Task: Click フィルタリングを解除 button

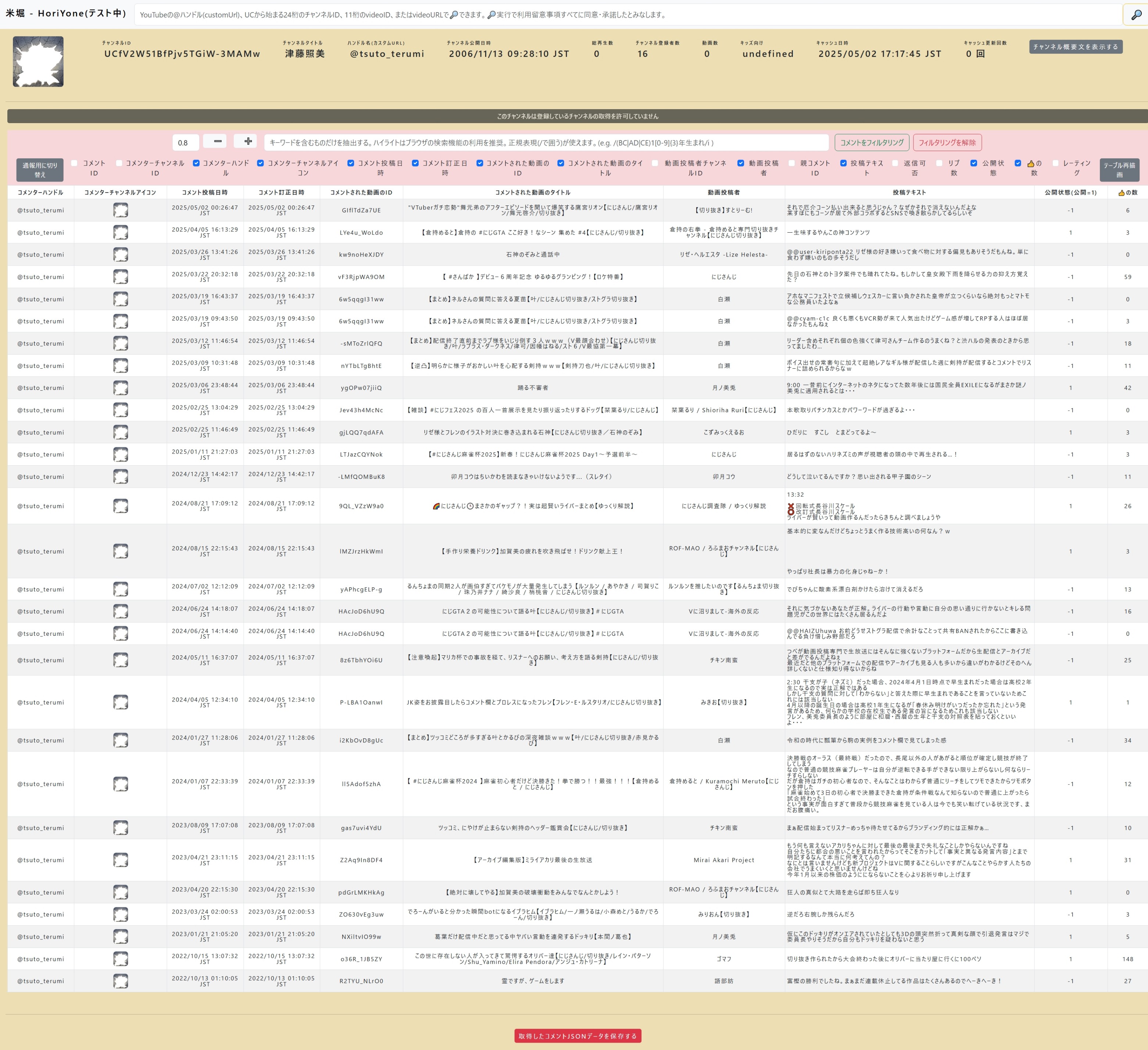Action: pos(947,142)
